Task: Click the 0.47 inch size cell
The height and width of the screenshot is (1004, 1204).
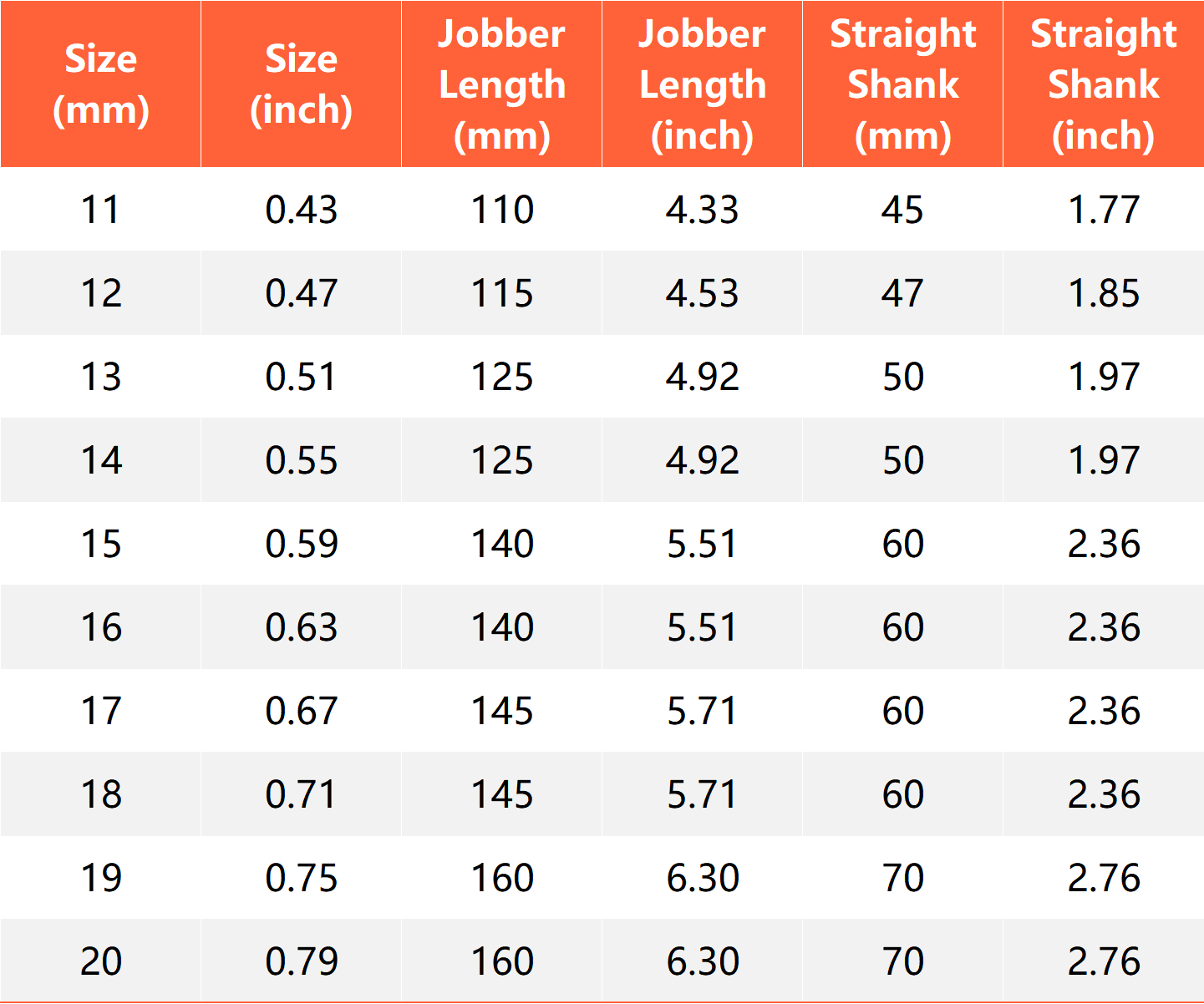Action: pyautogui.click(x=301, y=293)
